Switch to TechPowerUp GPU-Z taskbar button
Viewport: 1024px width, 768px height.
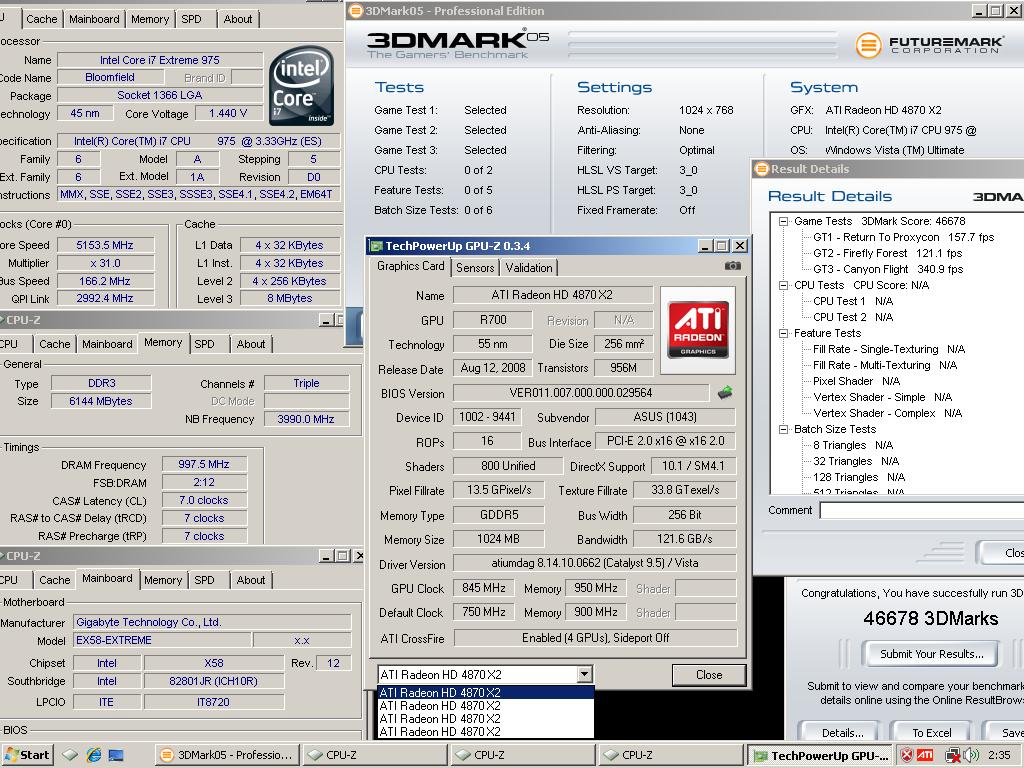822,756
